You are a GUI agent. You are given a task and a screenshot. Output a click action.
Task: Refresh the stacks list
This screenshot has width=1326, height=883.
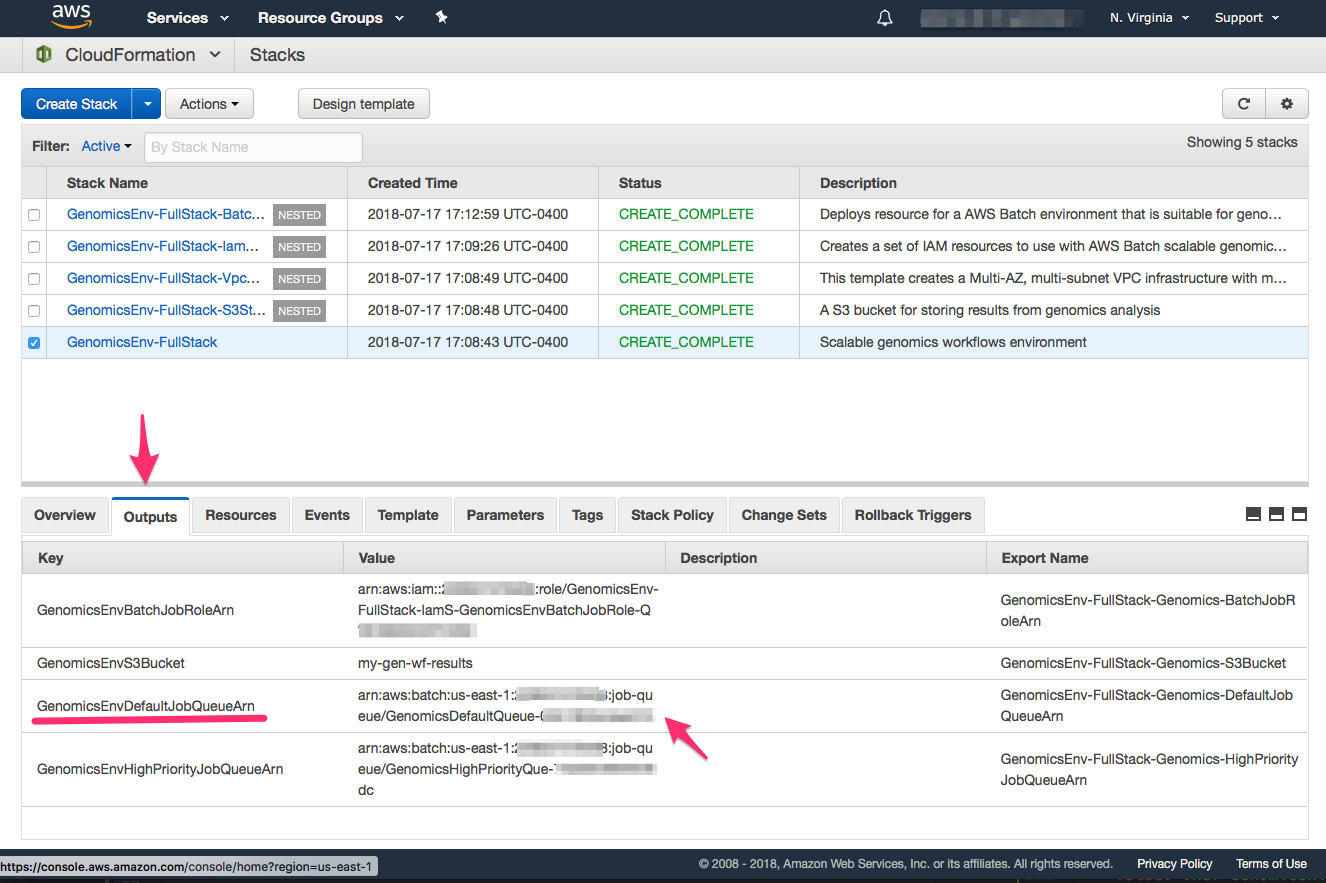1244,103
